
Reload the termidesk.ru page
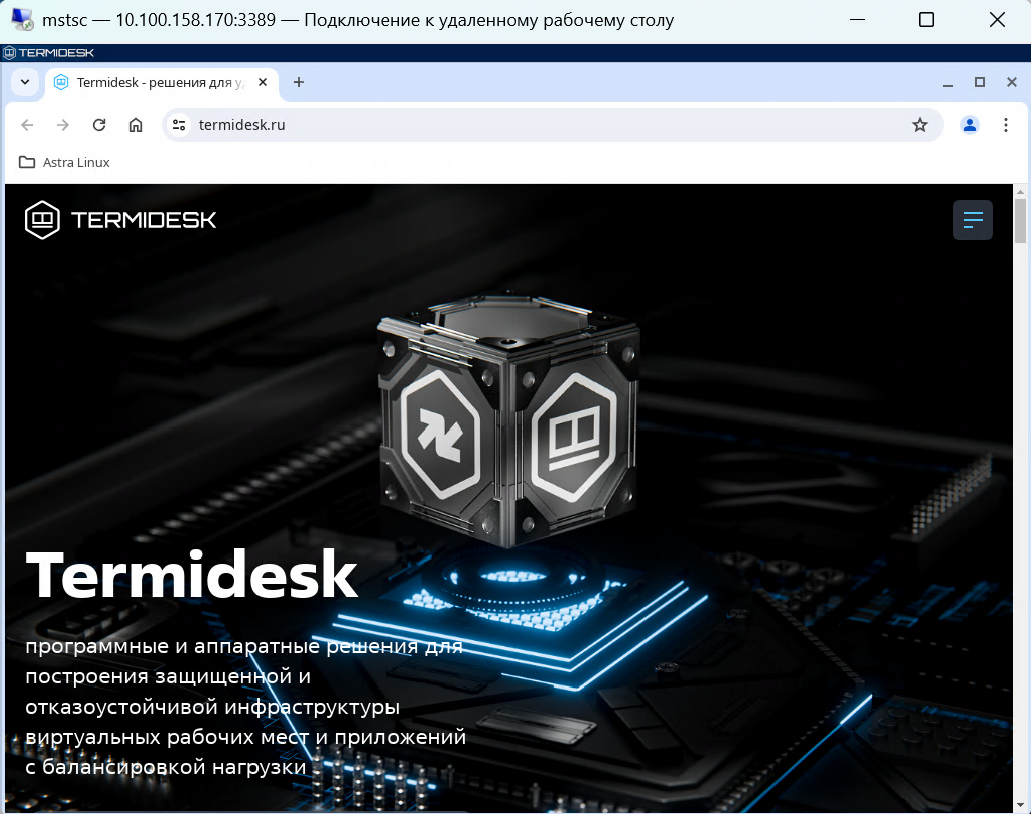[x=99, y=125]
